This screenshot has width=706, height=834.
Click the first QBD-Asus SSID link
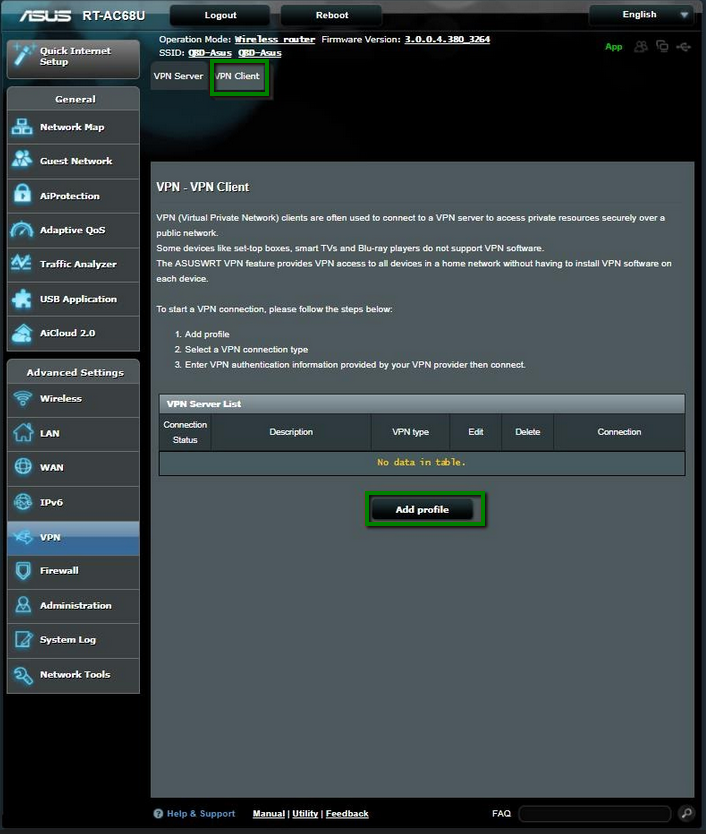pyautogui.click(x=210, y=53)
